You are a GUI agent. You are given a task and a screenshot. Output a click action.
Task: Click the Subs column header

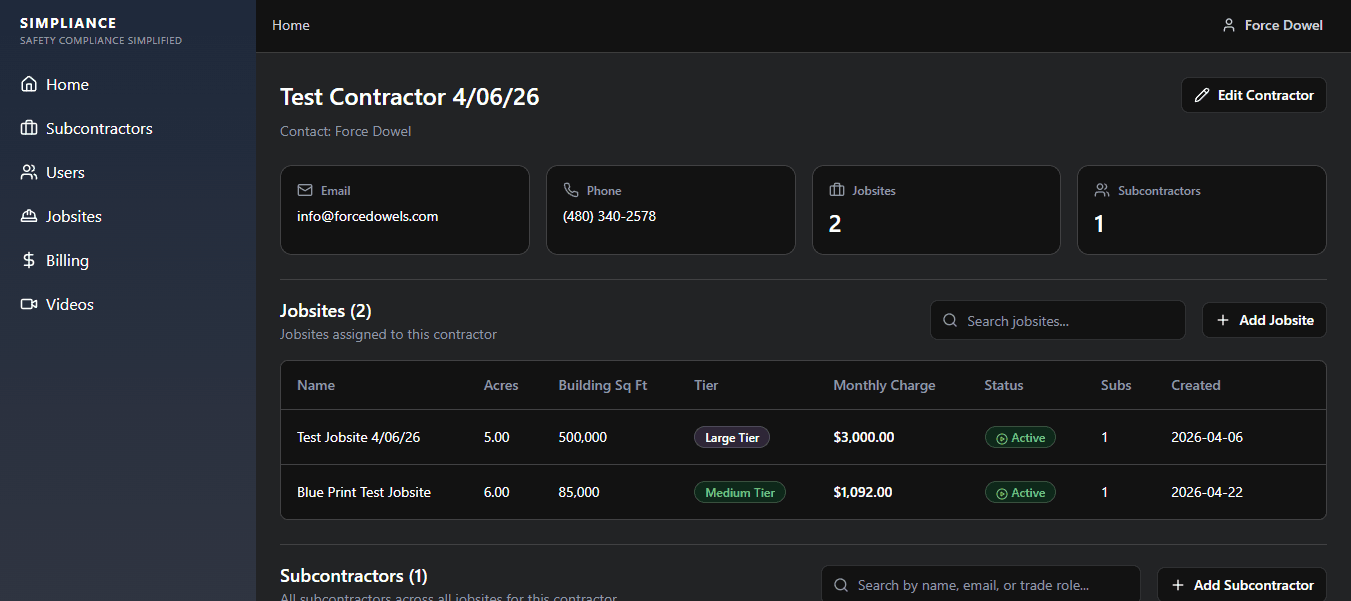click(1116, 385)
